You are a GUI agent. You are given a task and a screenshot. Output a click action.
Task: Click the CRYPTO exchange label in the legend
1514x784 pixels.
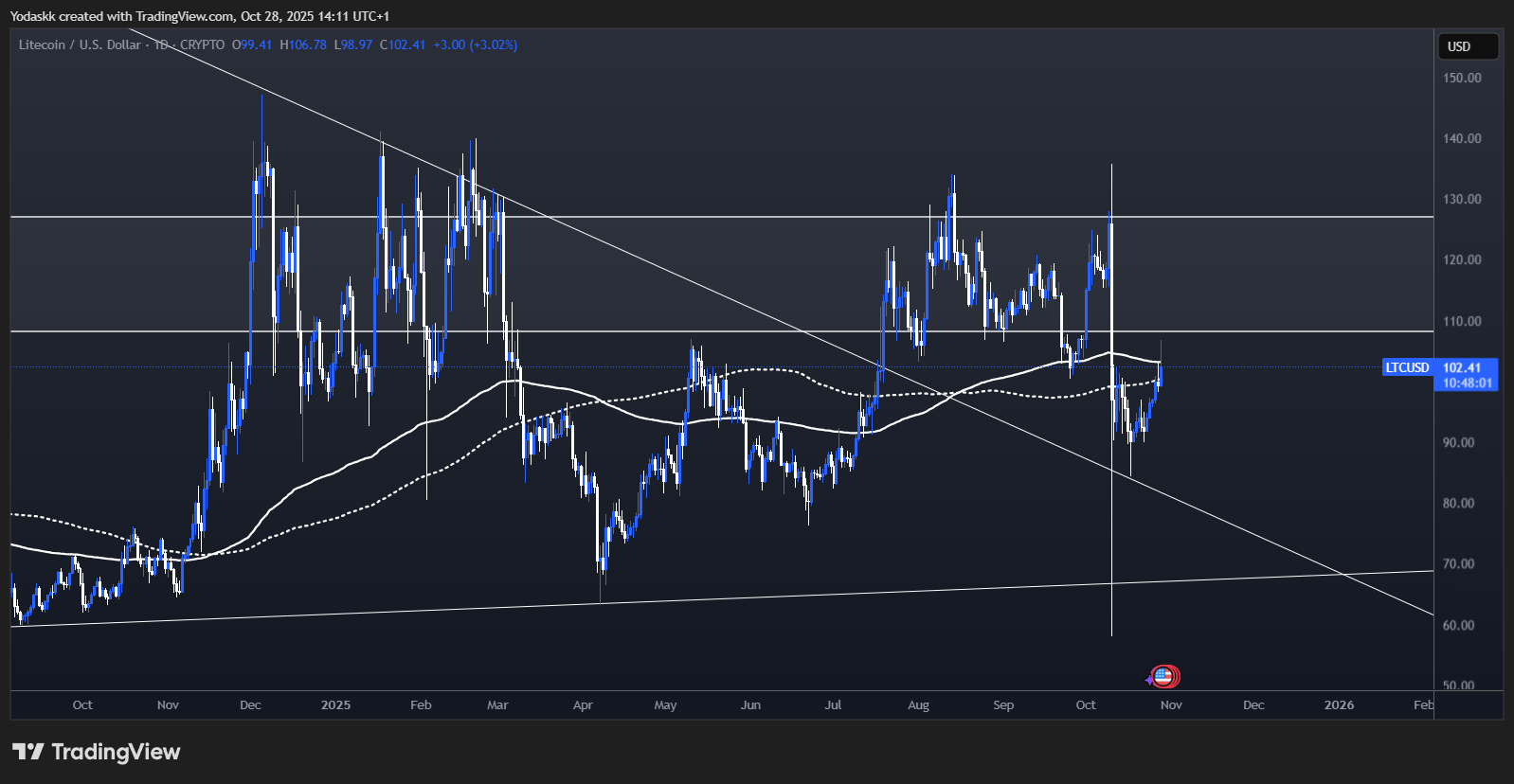point(202,45)
